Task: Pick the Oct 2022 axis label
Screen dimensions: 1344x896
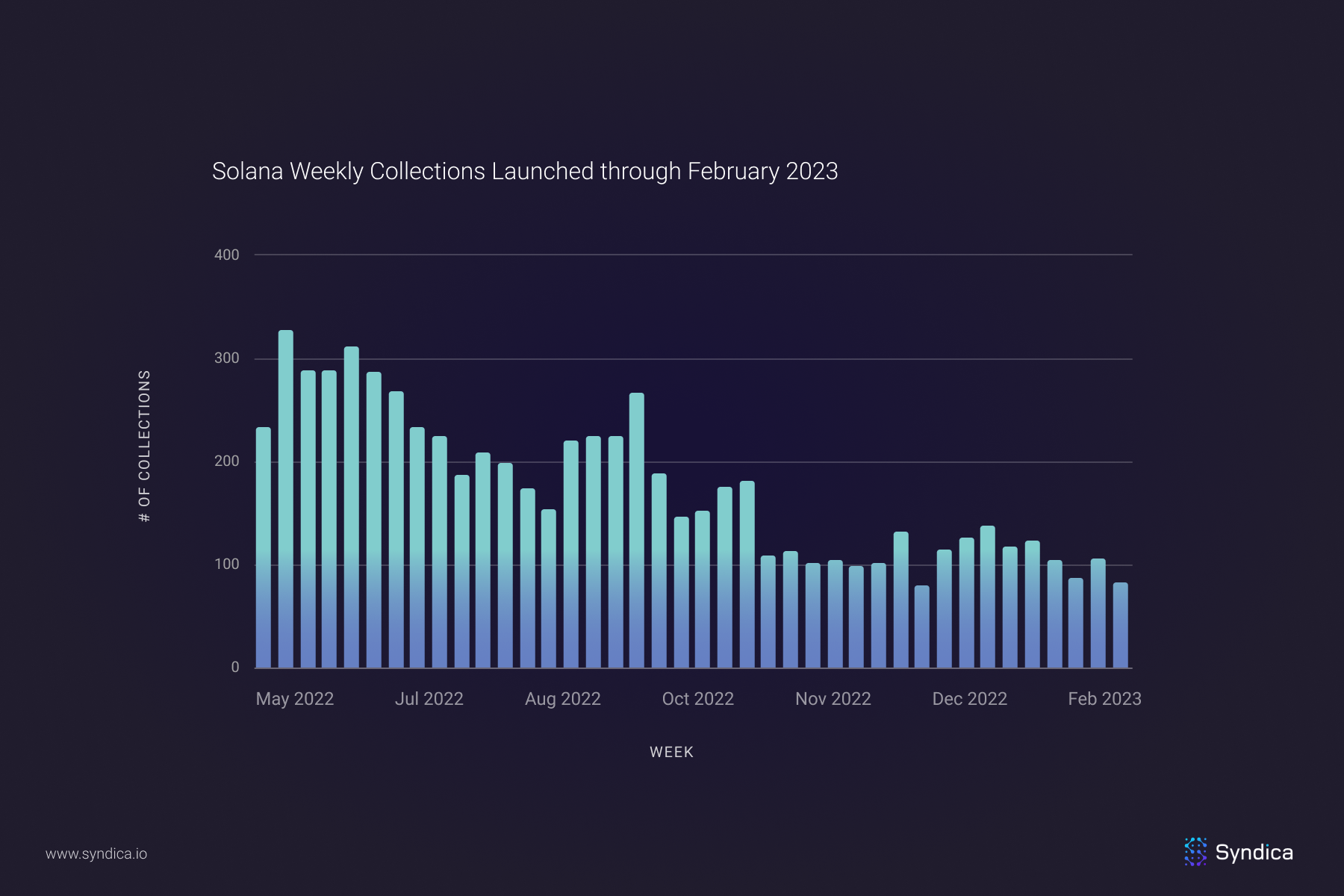Action: (697, 699)
